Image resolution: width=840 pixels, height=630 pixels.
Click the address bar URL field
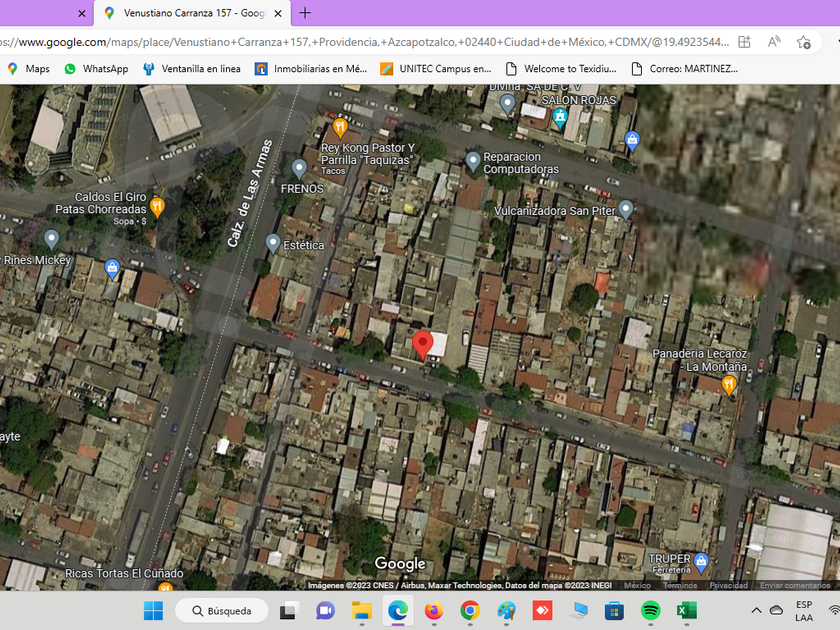point(364,42)
